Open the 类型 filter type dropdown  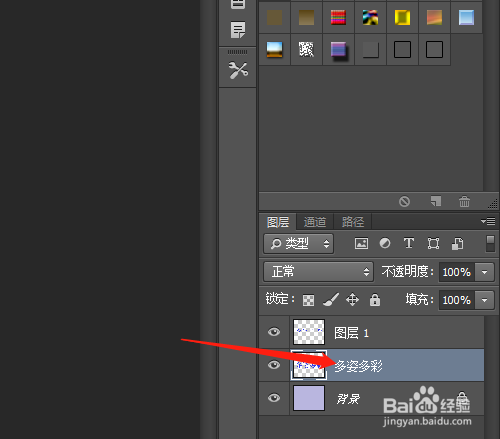[299, 244]
